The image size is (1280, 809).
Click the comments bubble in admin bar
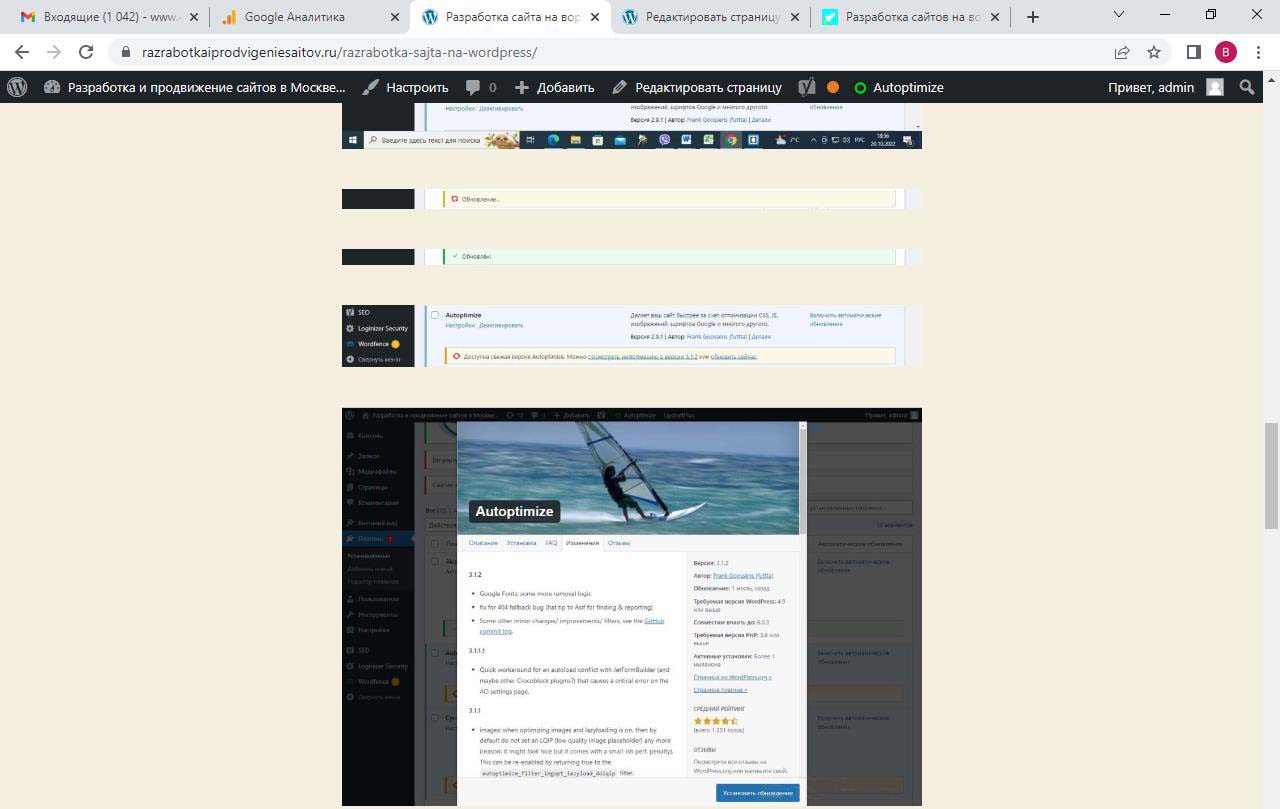[x=480, y=87]
